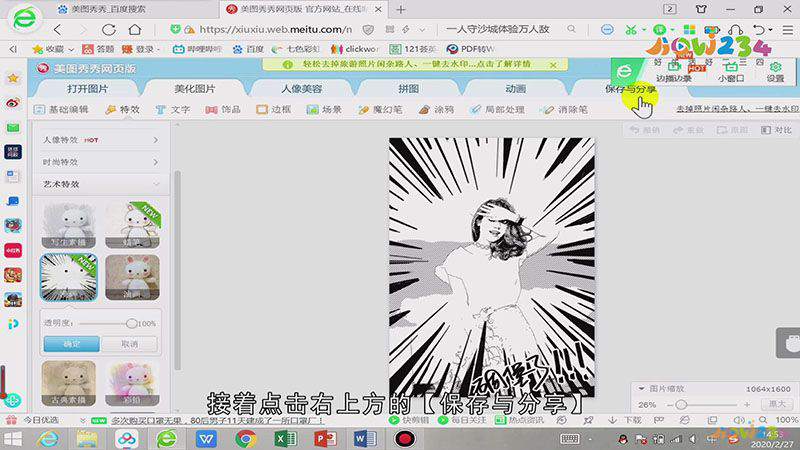
Task: Open the 特效 effects tool
Action: [x=122, y=110]
